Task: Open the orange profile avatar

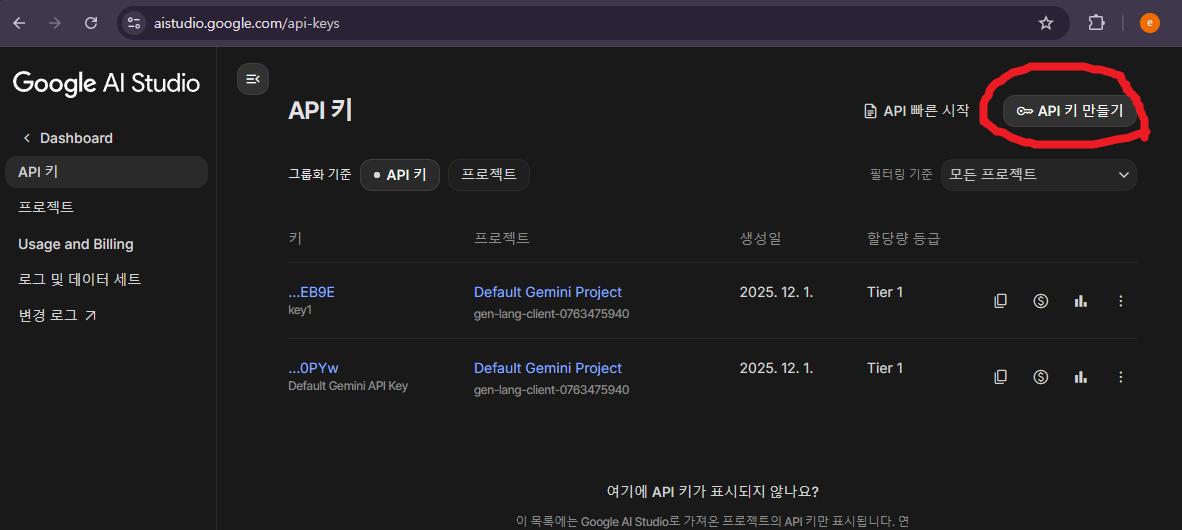Action: pyautogui.click(x=1150, y=23)
